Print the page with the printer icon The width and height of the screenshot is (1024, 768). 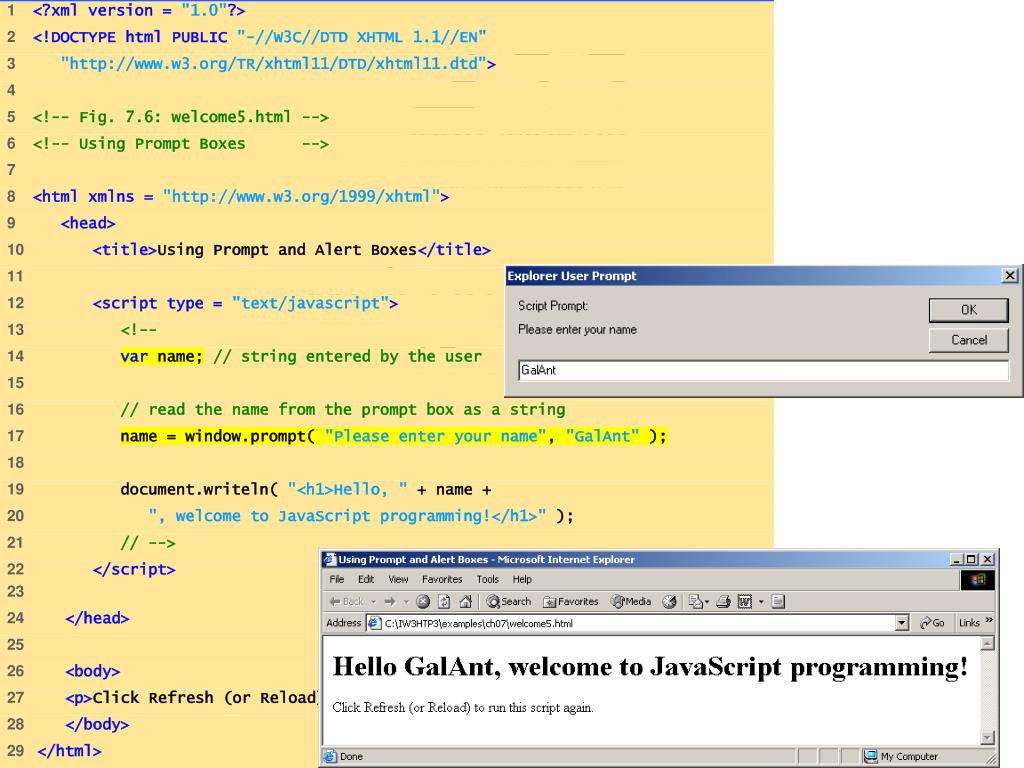point(723,601)
